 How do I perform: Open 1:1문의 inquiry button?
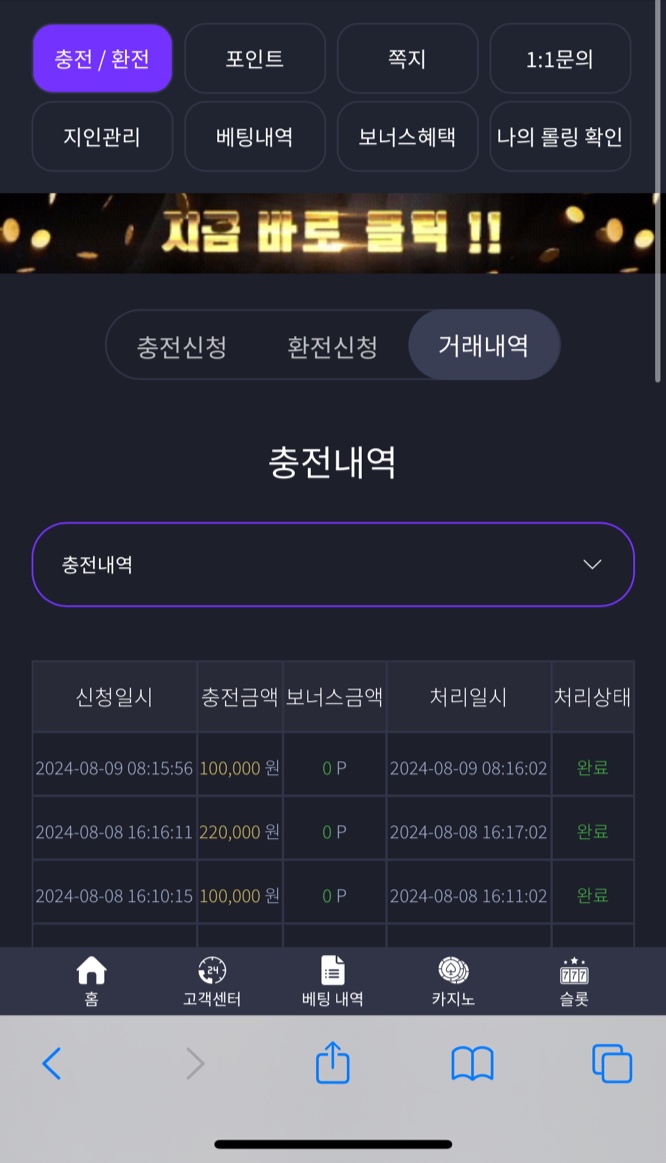(560, 59)
